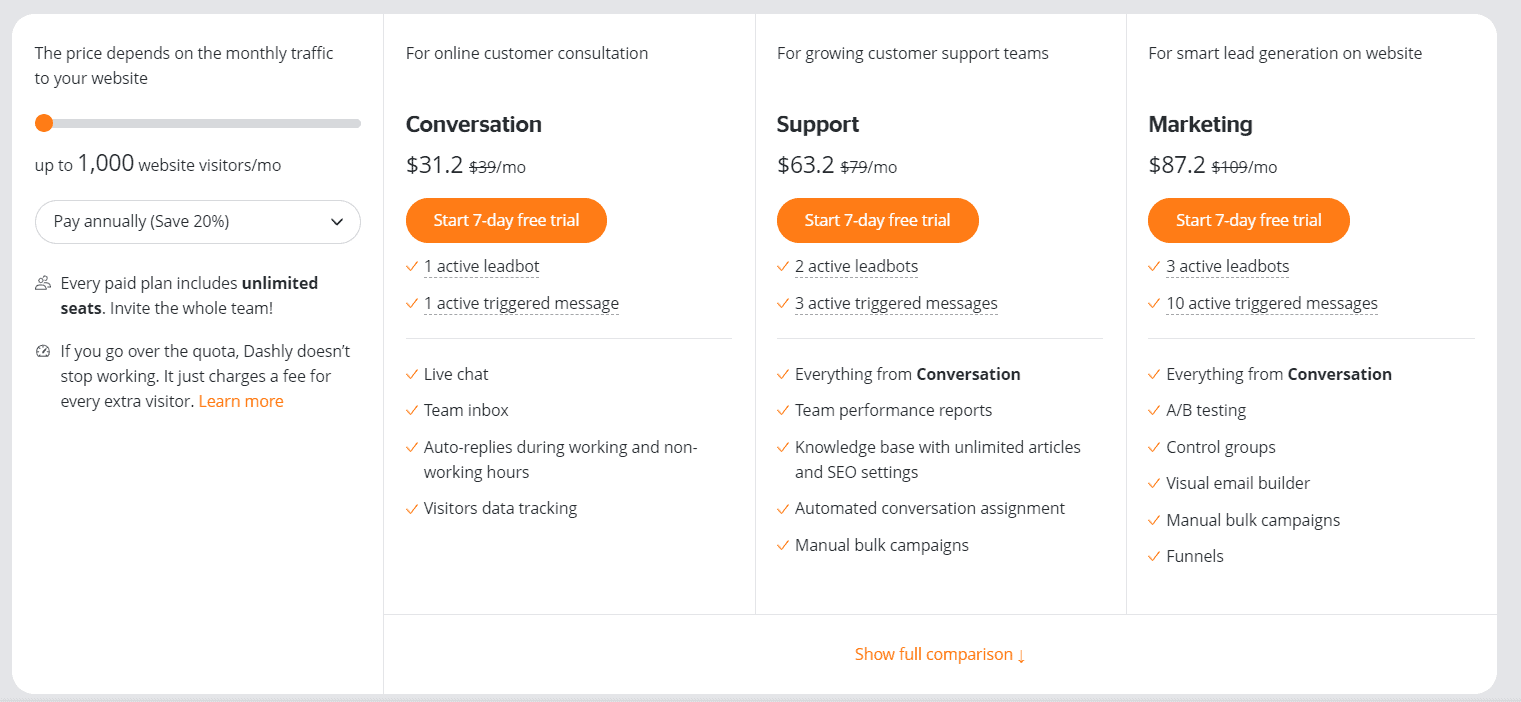Click the unlimited seats people icon
Screen dimensions: 1521x702
coord(43,283)
